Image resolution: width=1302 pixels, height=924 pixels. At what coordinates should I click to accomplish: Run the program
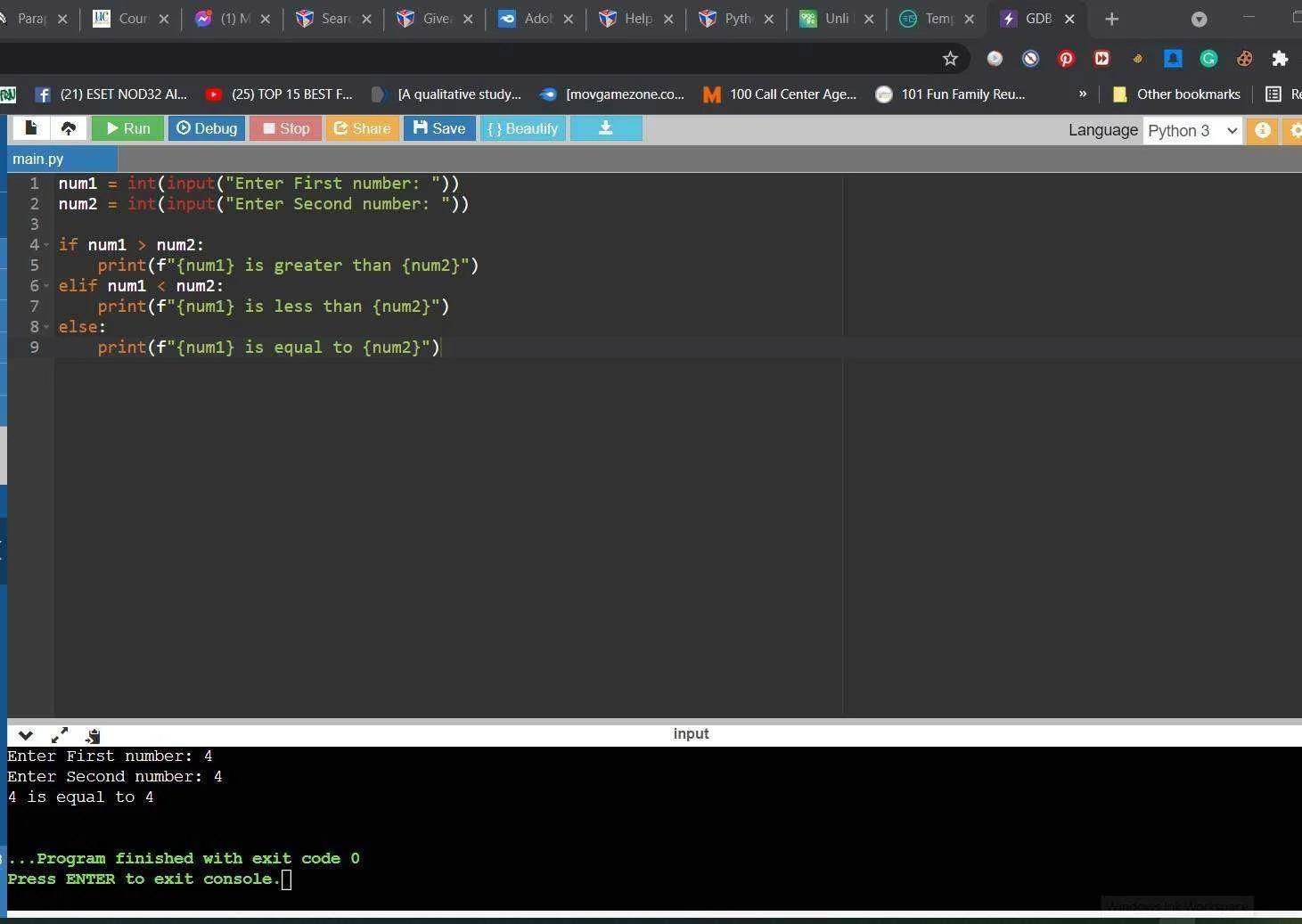point(127,128)
